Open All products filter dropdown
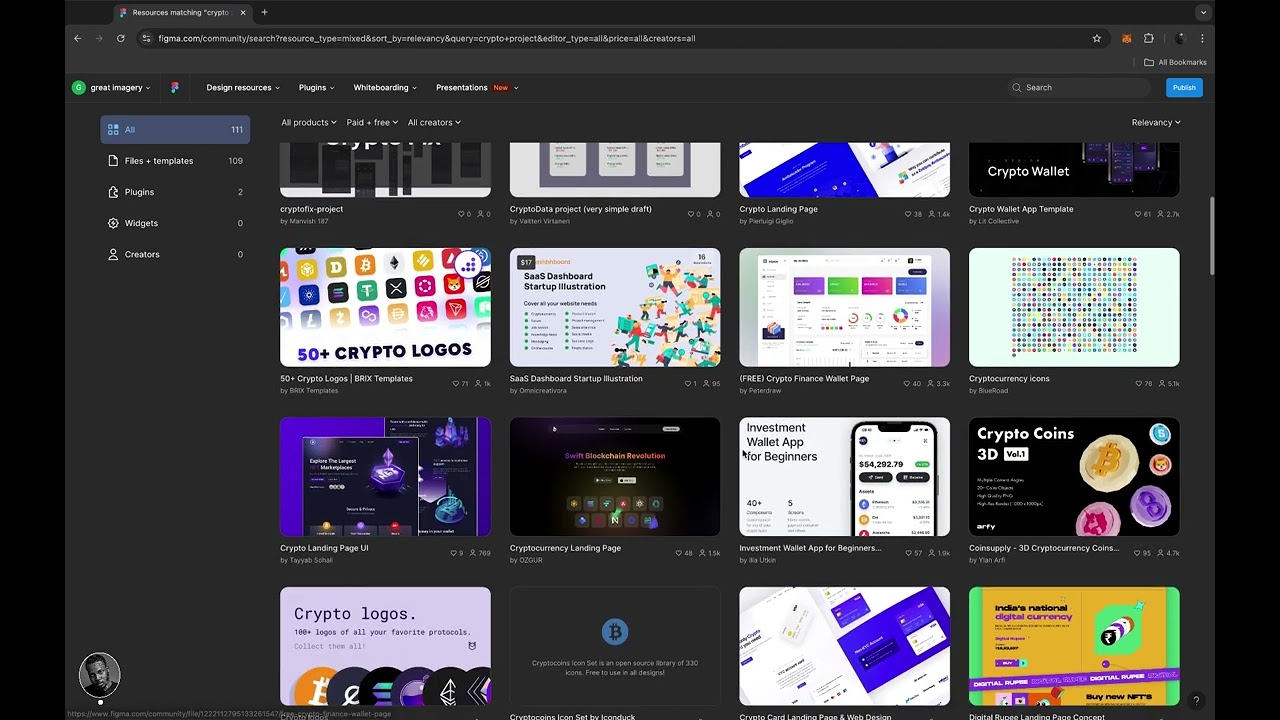The image size is (1280, 720). pos(308,122)
